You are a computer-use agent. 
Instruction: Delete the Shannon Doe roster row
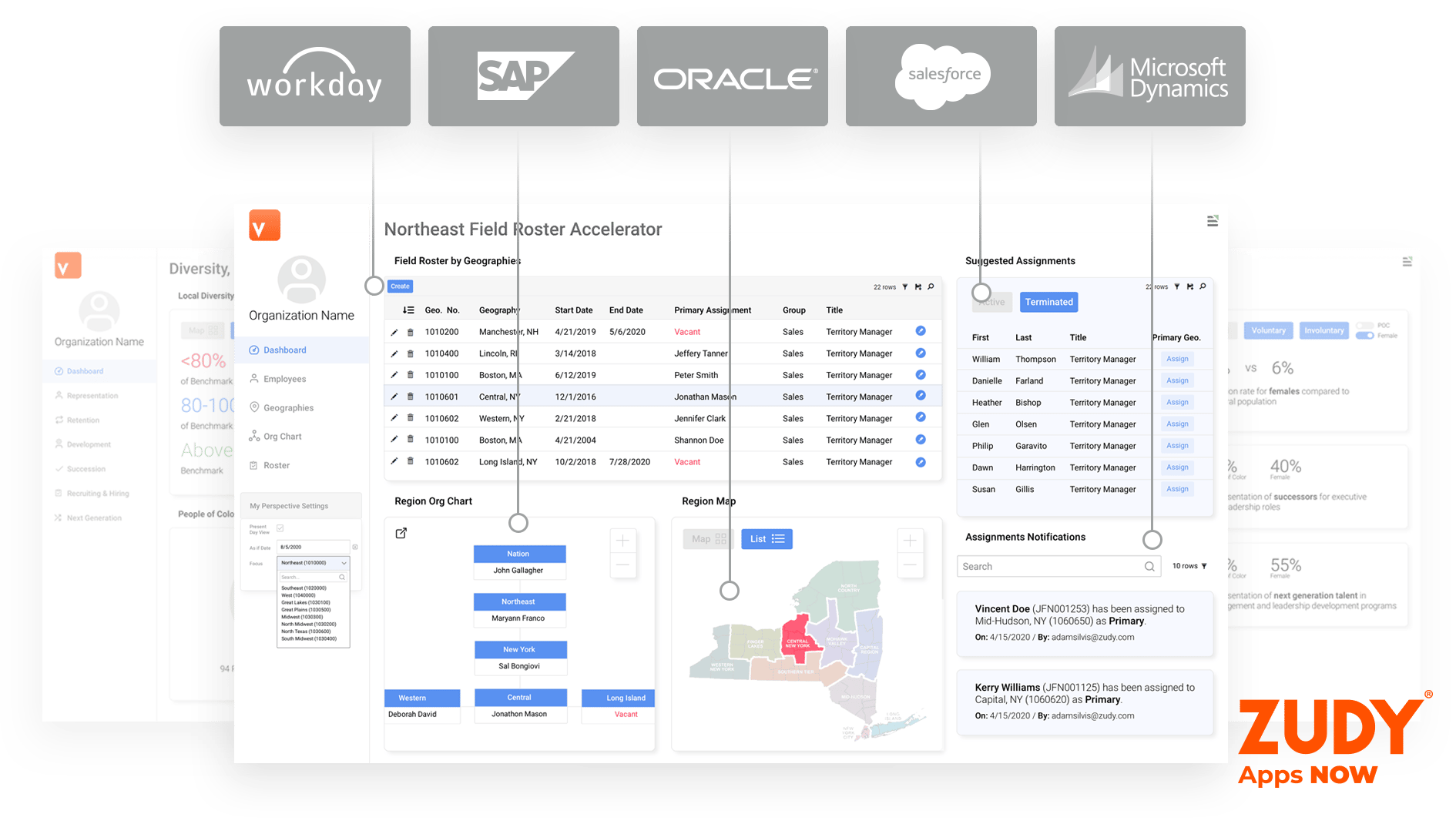[411, 440]
